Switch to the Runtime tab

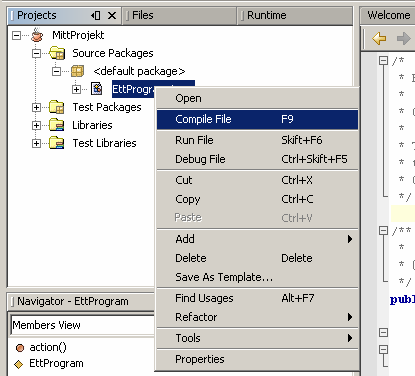(267, 15)
